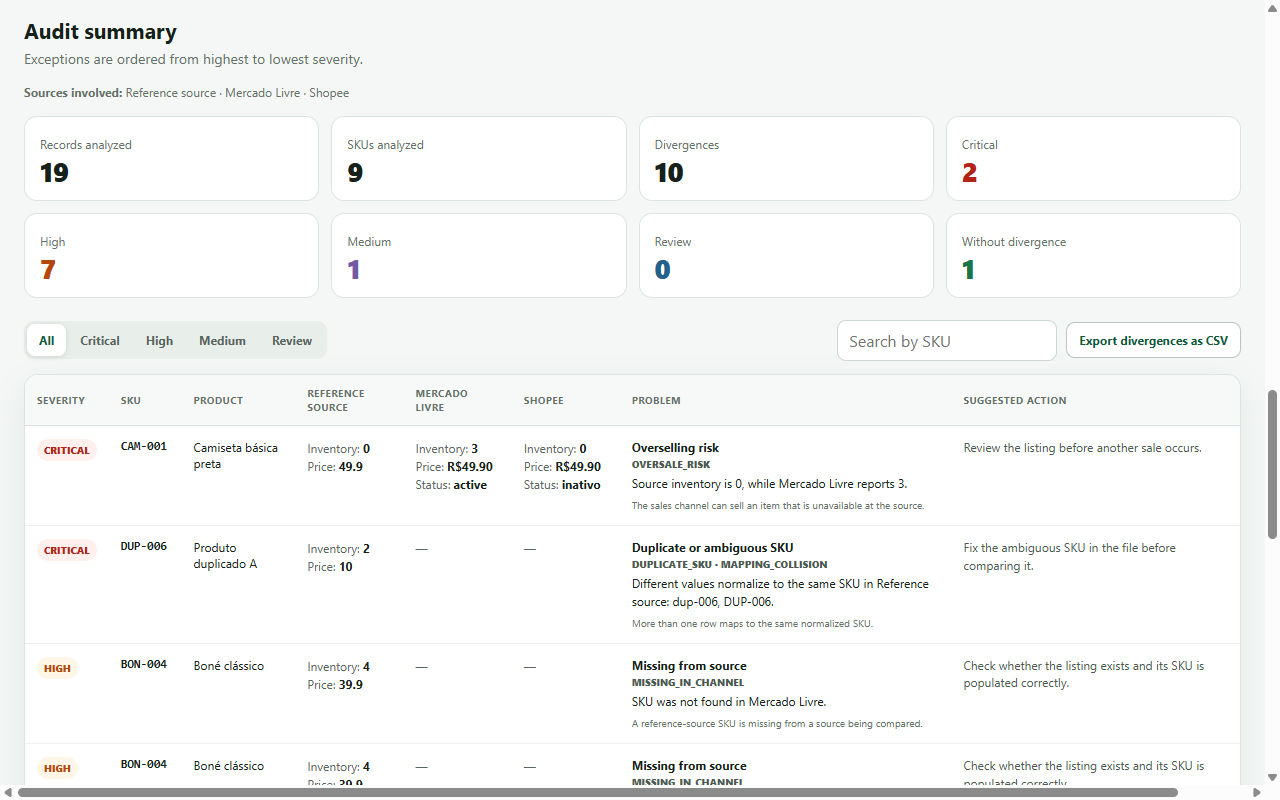Click 'Source inventory is 0' description
1280x800 pixels.
(769, 484)
